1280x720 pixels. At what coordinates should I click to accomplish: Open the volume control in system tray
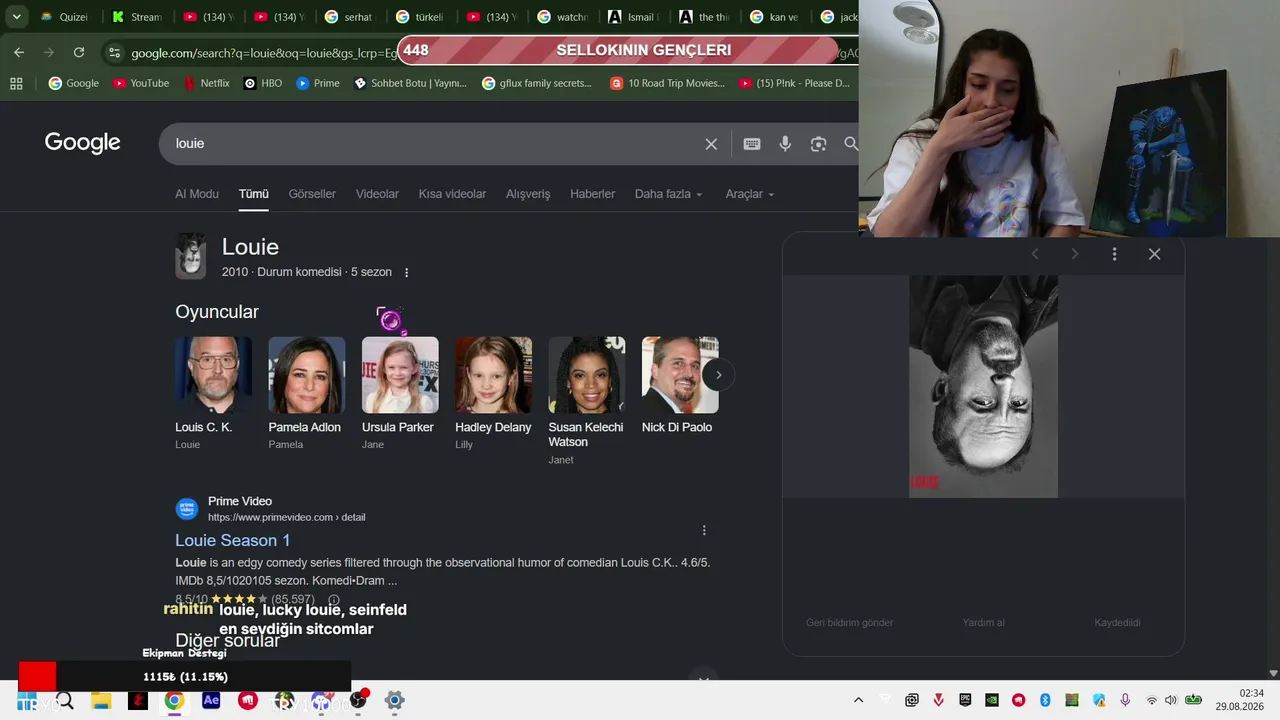point(1171,700)
